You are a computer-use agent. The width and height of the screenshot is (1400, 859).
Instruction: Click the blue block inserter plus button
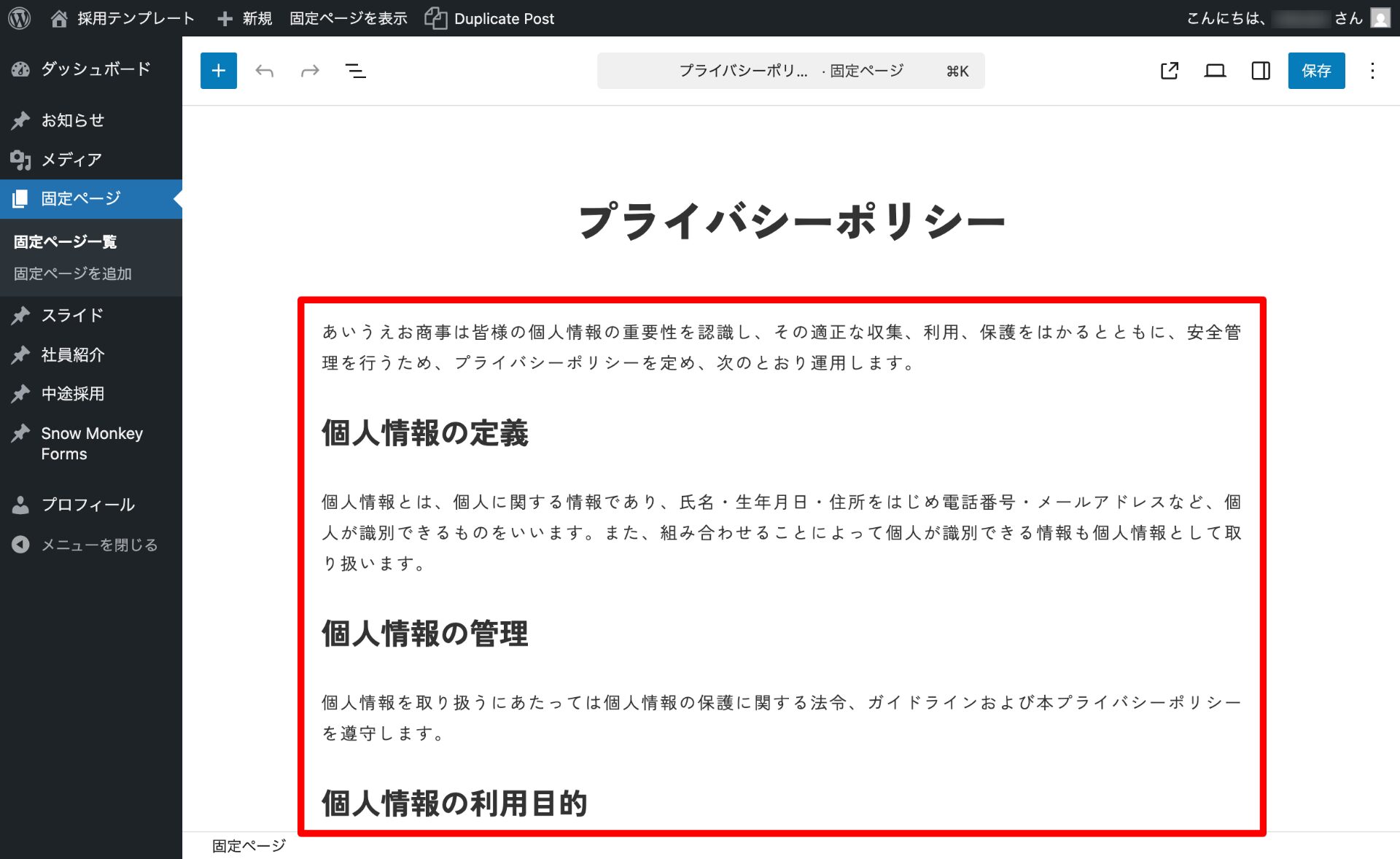pyautogui.click(x=218, y=71)
